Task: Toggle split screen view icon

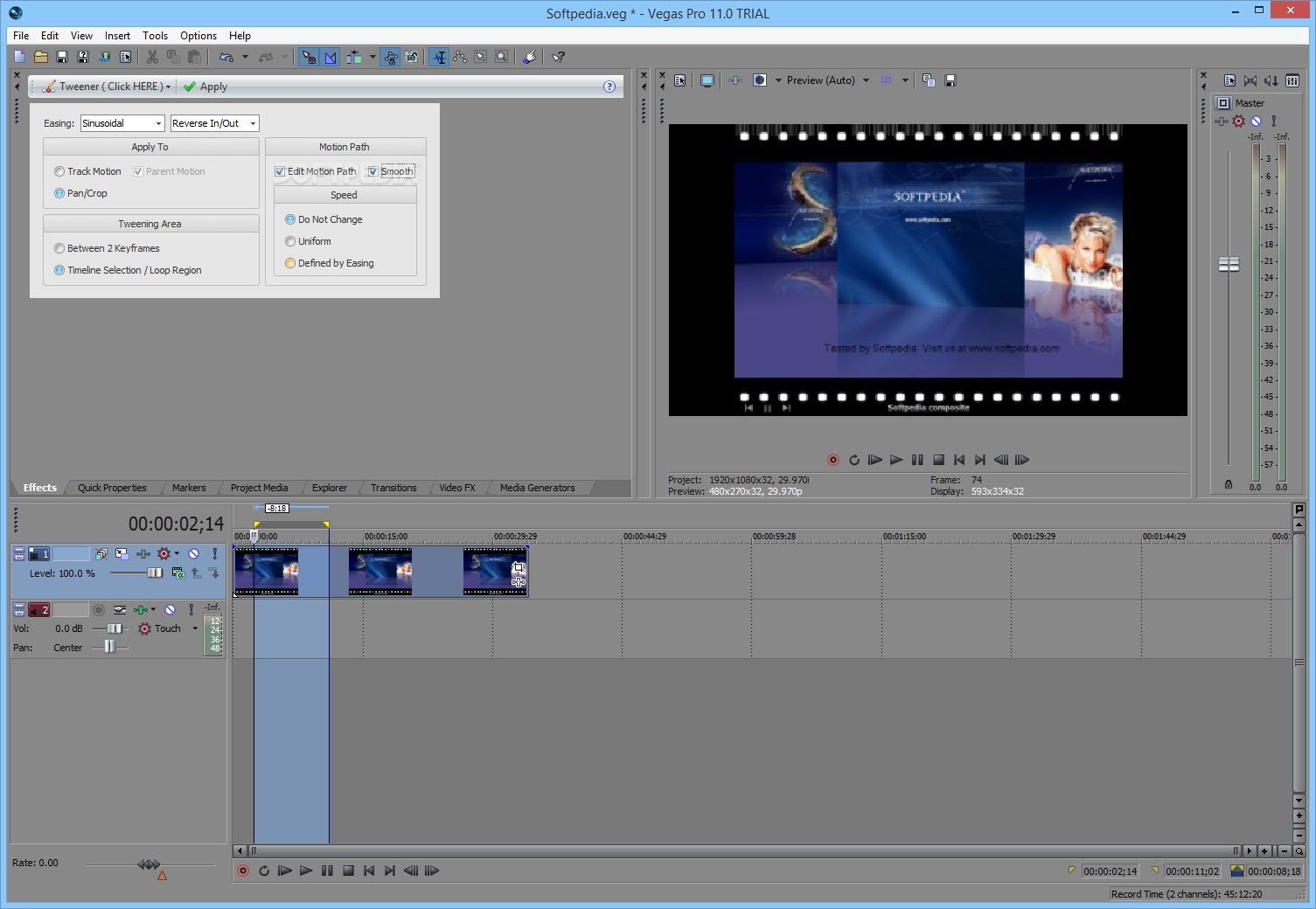Action: pyautogui.click(x=759, y=80)
